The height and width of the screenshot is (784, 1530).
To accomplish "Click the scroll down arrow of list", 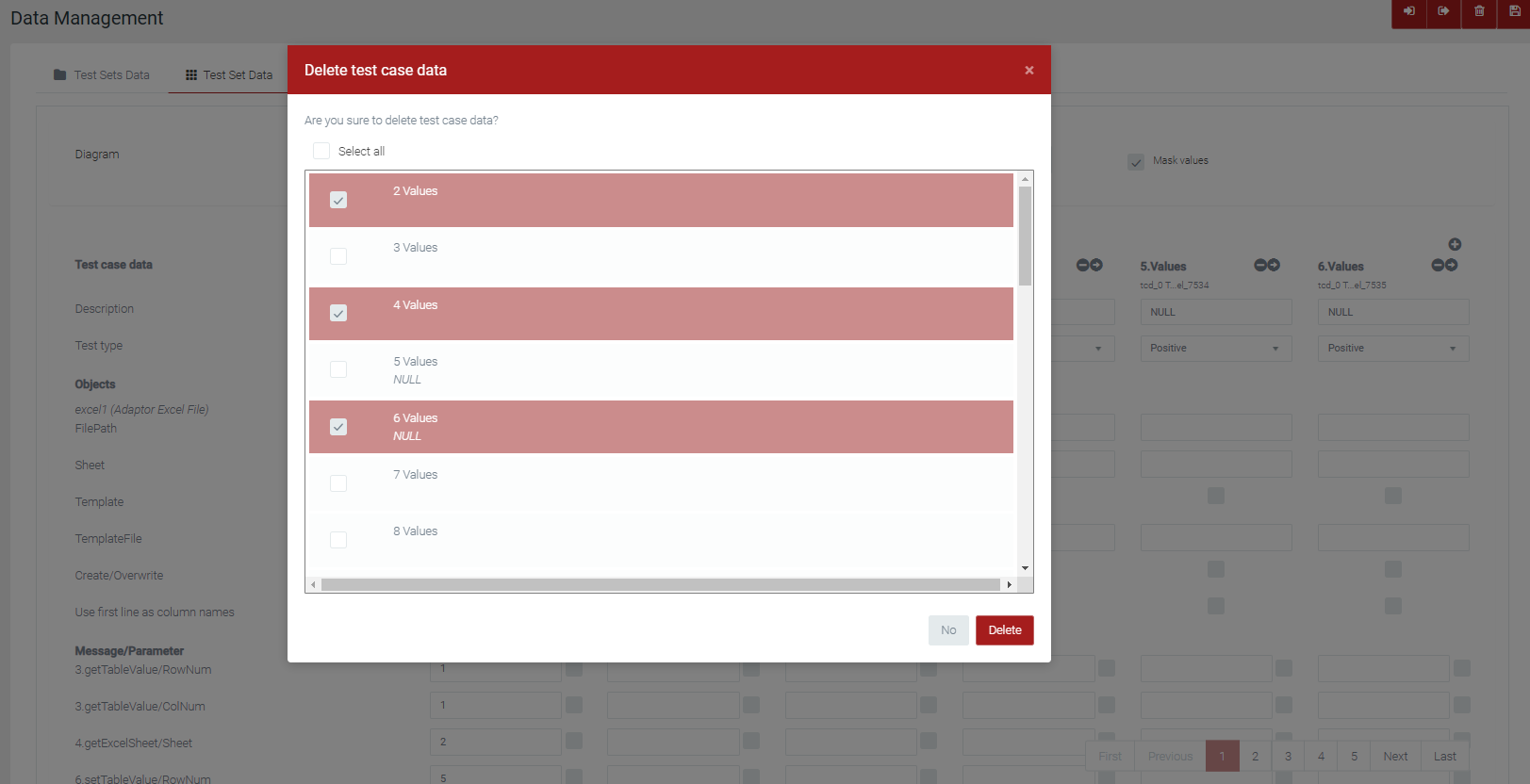I will 1025,568.
